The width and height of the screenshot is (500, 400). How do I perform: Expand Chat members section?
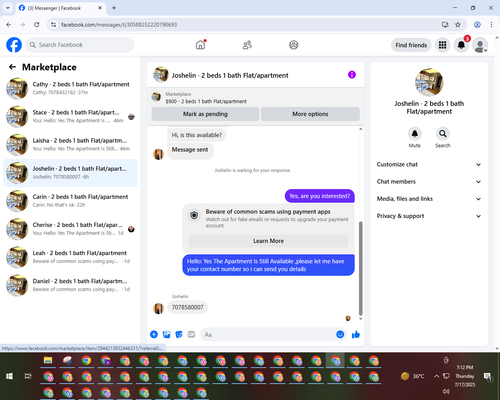pos(429,182)
